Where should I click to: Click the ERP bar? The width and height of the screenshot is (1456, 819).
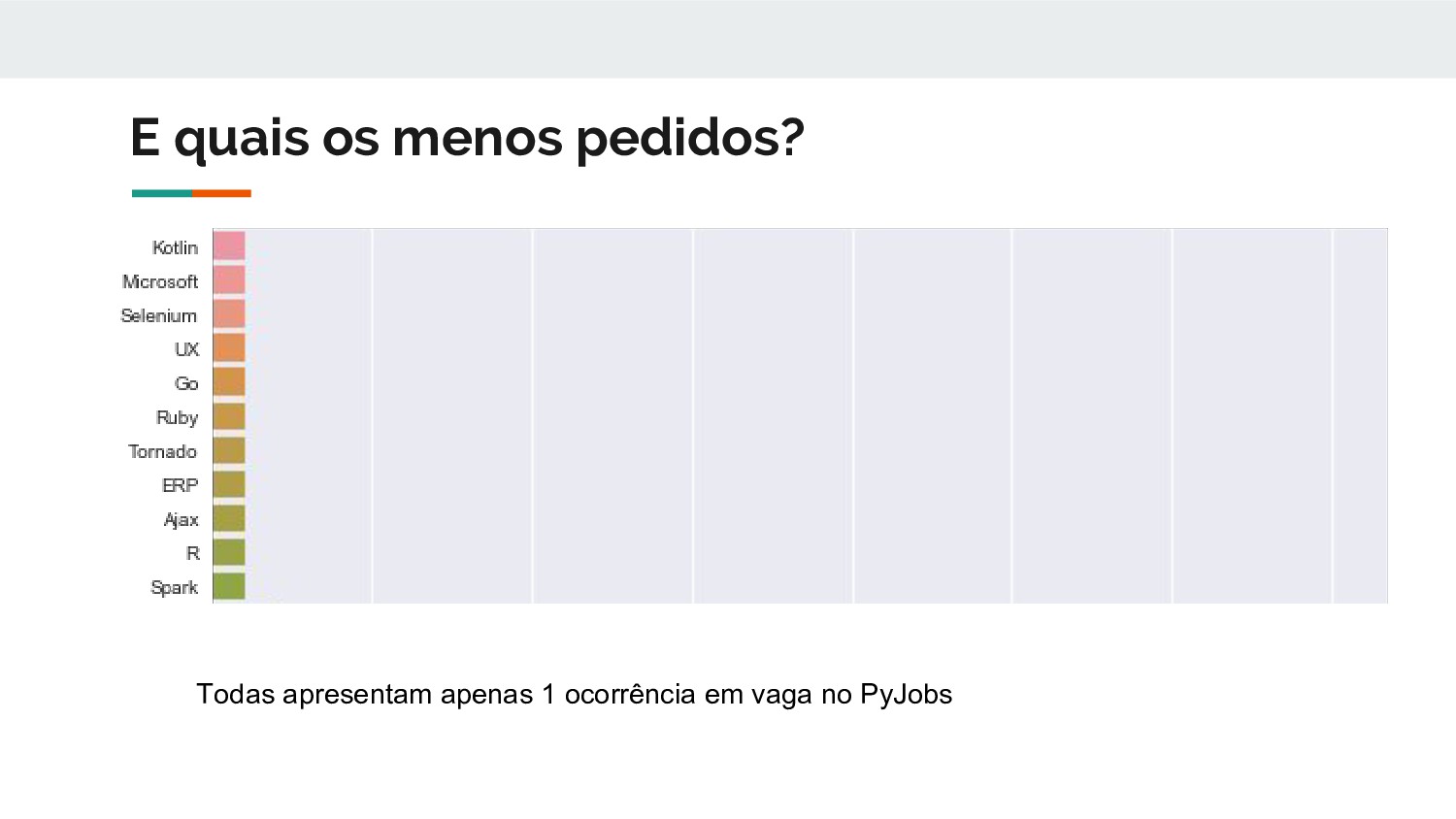coord(229,484)
